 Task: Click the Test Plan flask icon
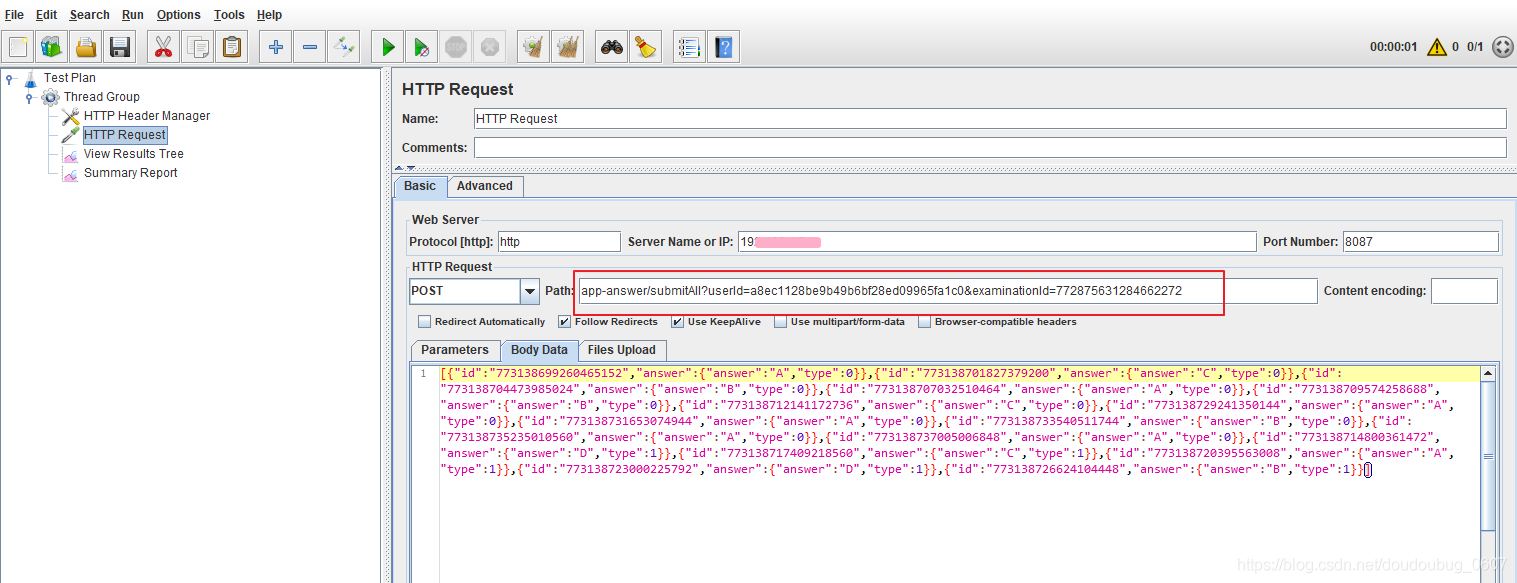(30, 78)
